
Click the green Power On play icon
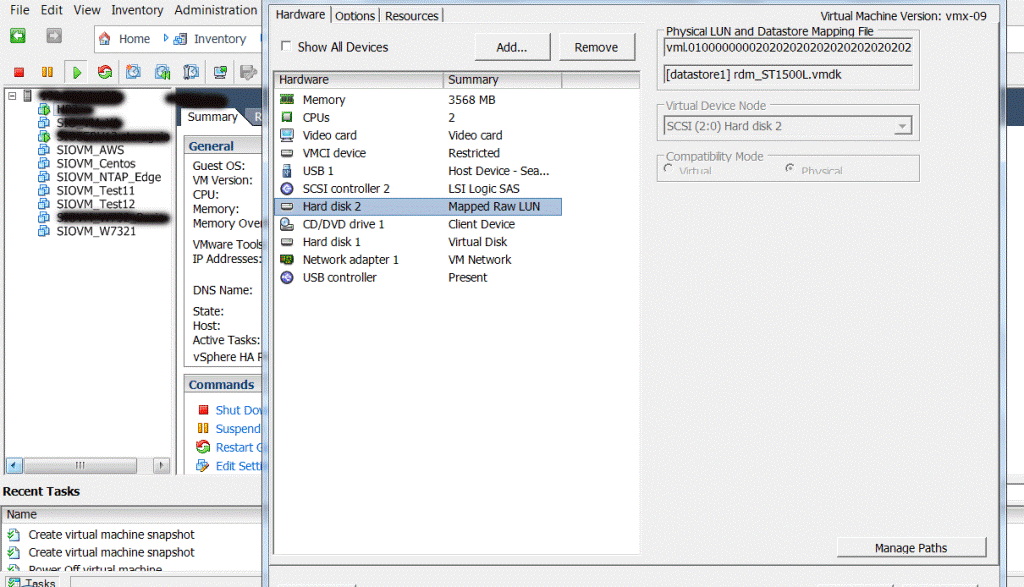[76, 72]
